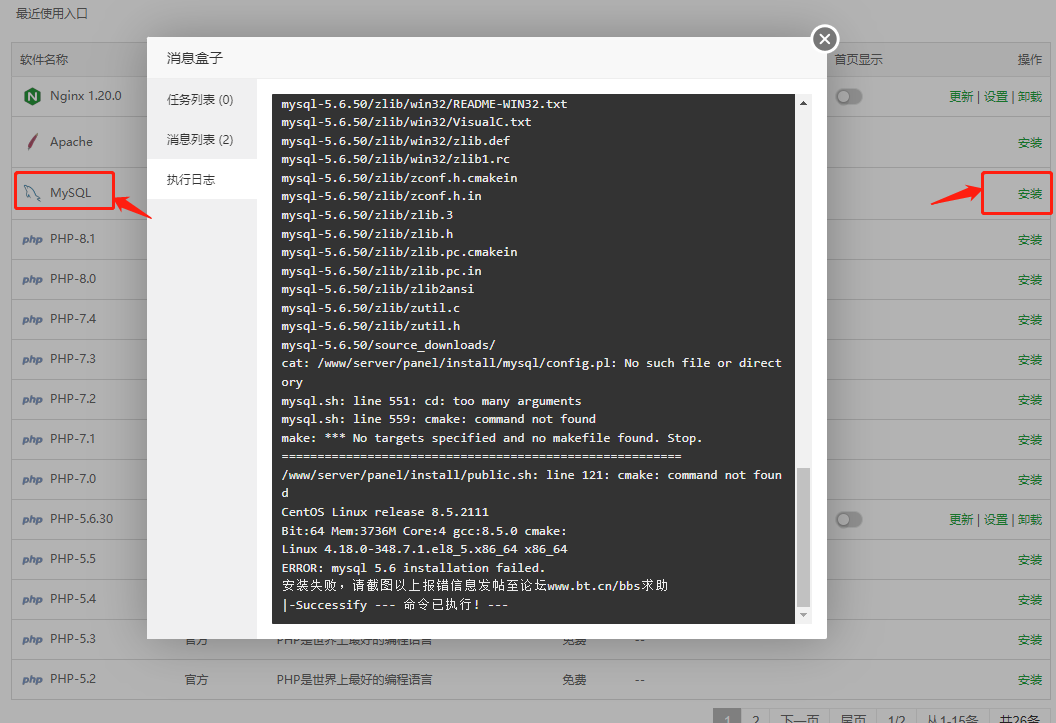Click log scrollbar down arrow

[x=803, y=615]
